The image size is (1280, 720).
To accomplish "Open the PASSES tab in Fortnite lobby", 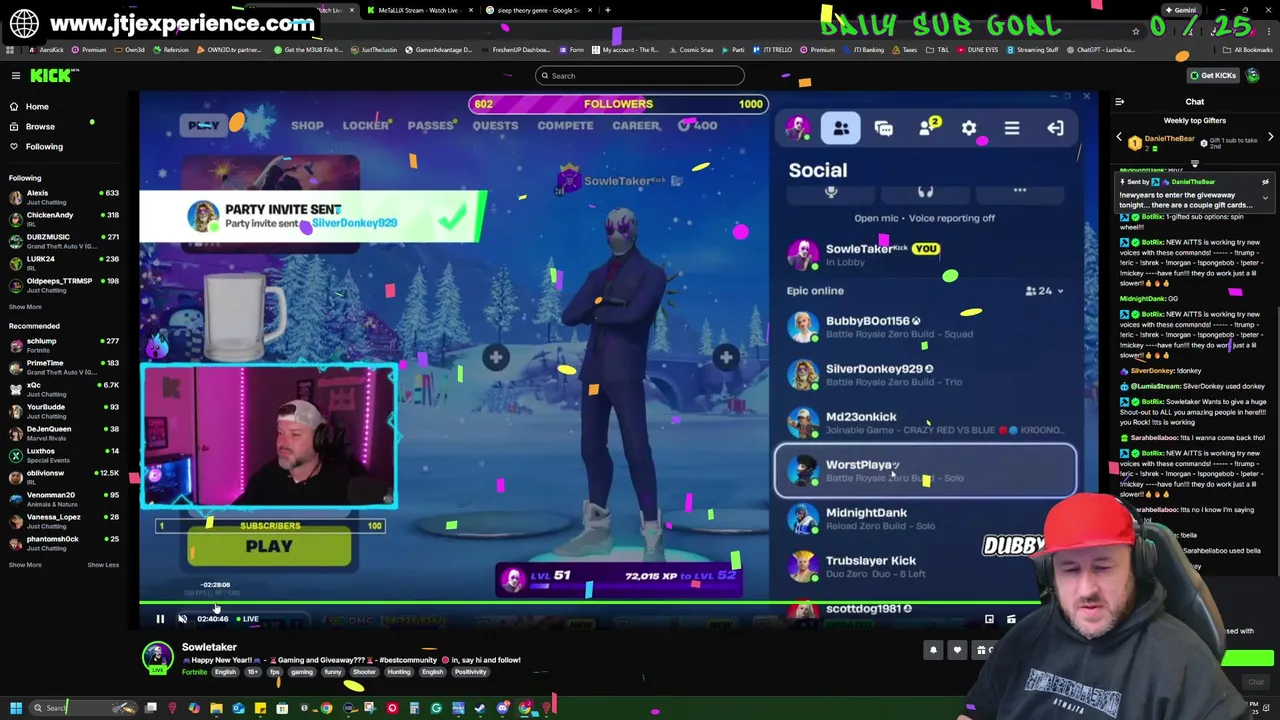I will (430, 126).
